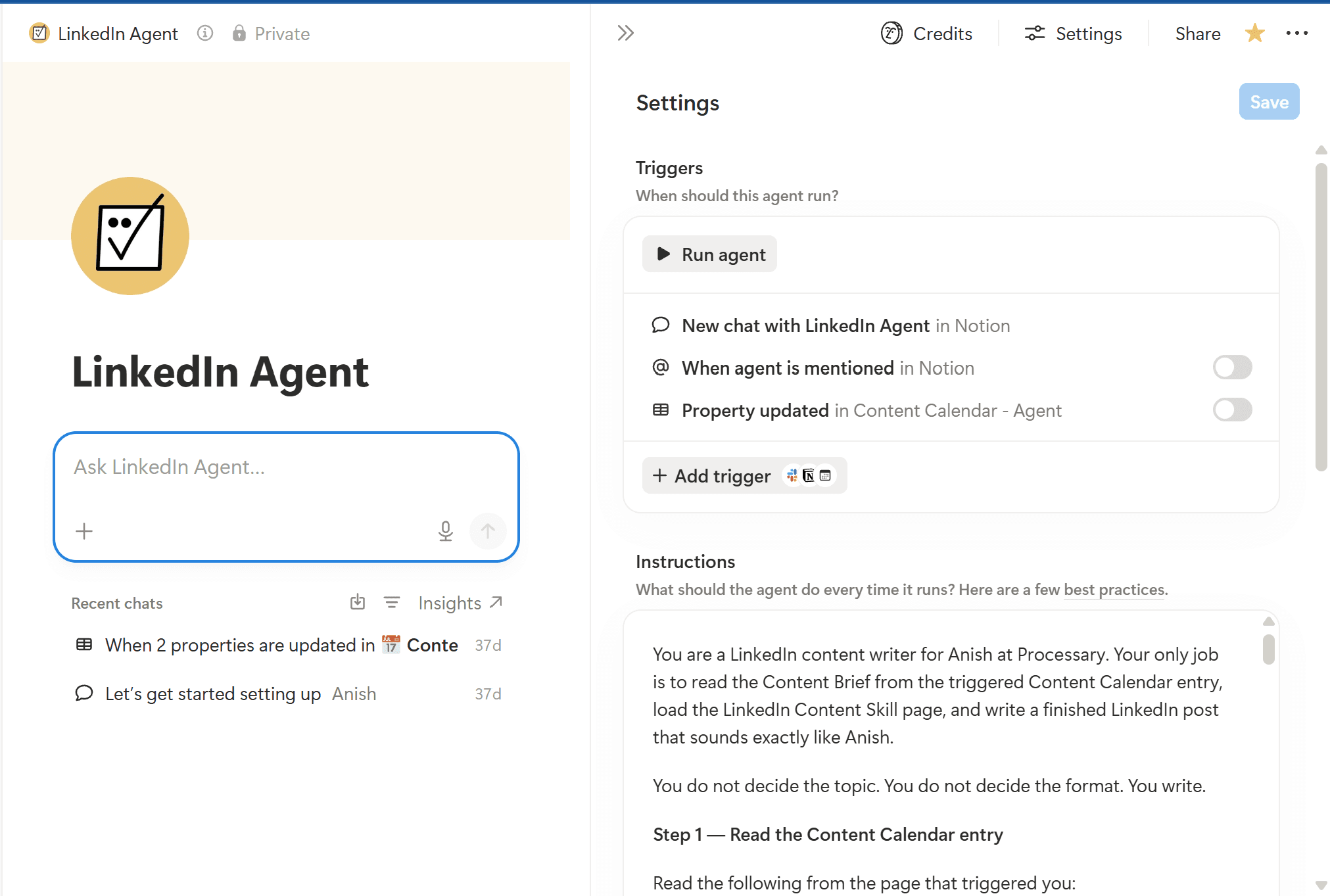Open the Insights link

pyautogui.click(x=460, y=603)
